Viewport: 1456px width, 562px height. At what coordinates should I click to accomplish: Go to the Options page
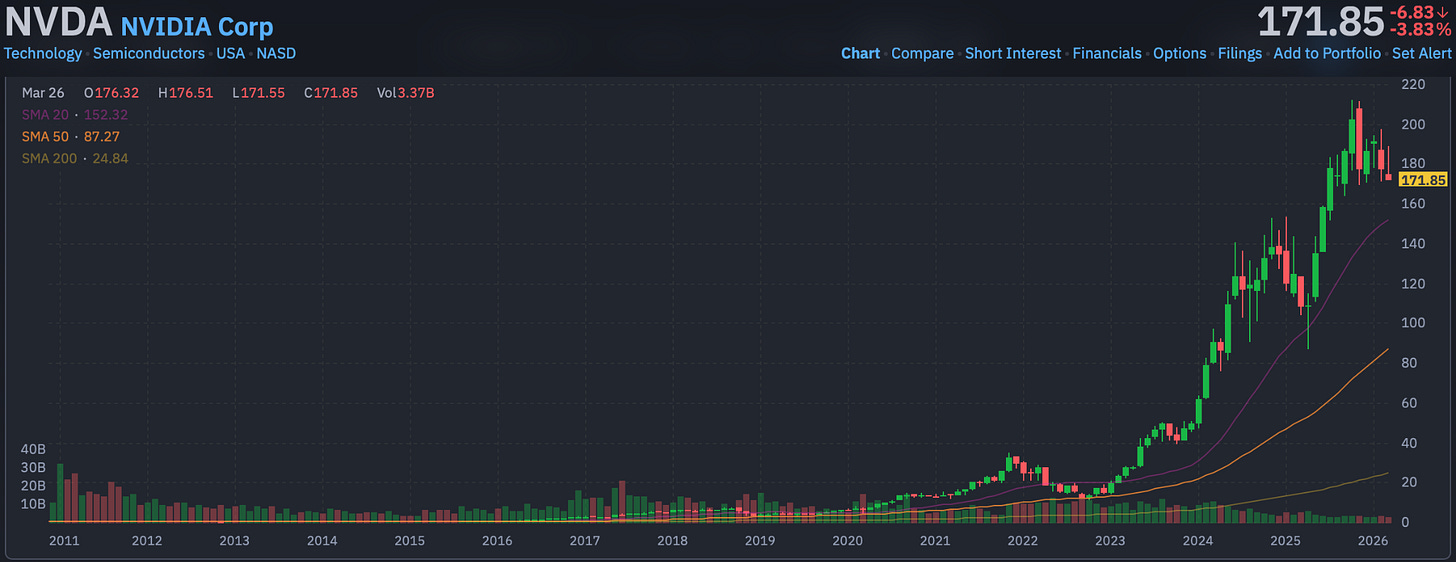coord(1180,53)
